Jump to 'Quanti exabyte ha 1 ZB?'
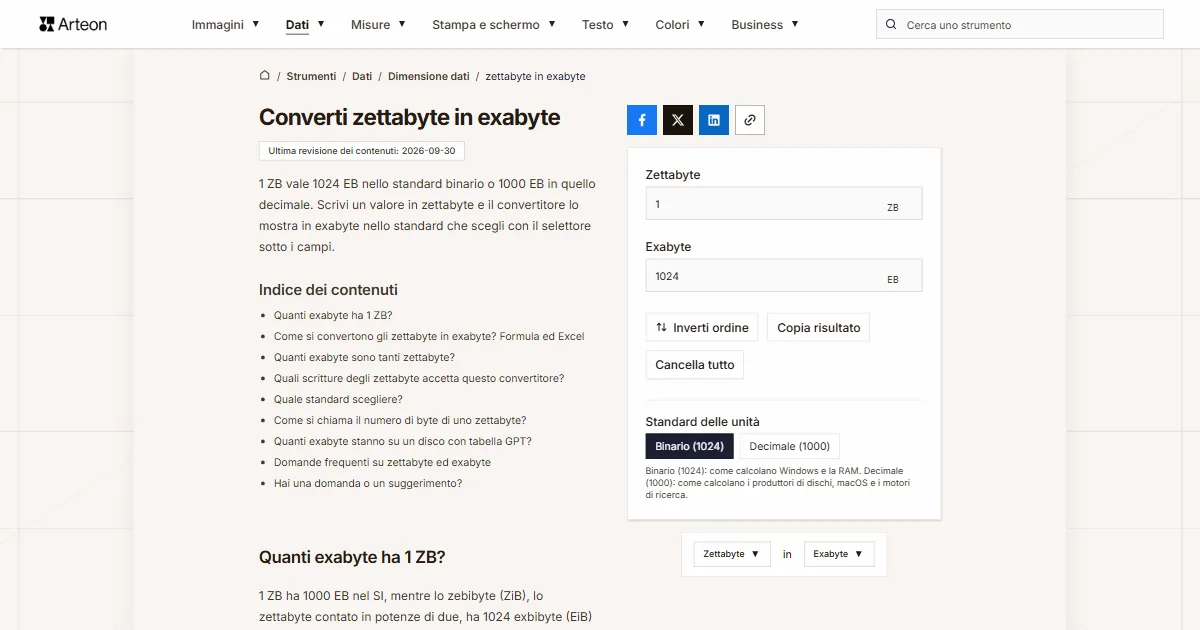 point(333,315)
